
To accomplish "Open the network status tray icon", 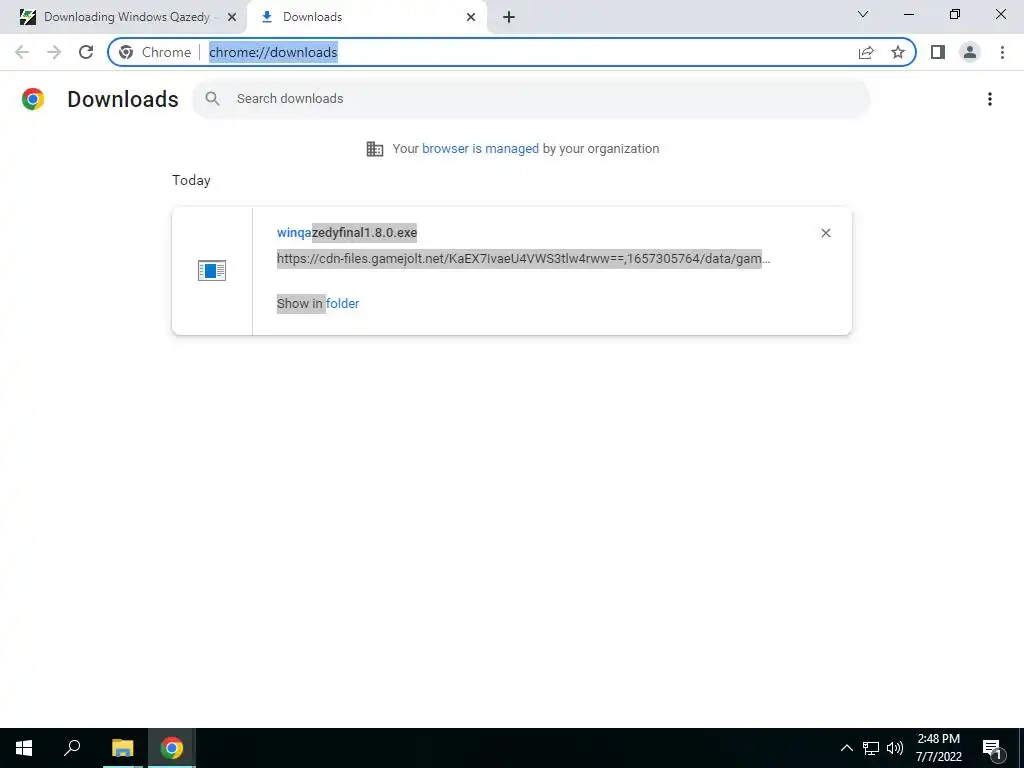I will click(871, 748).
